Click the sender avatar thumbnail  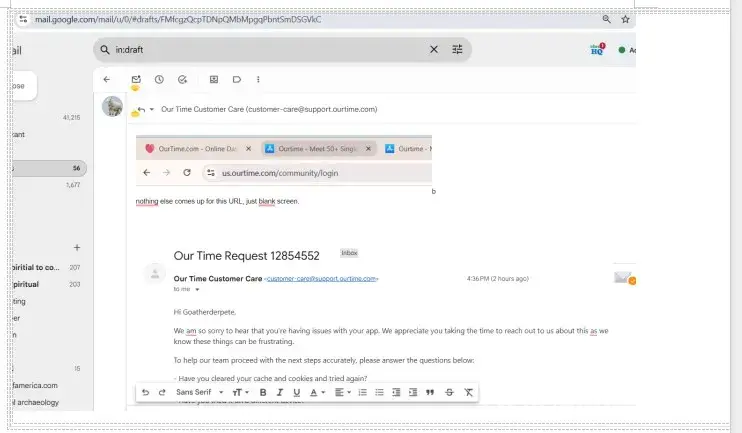point(113,106)
